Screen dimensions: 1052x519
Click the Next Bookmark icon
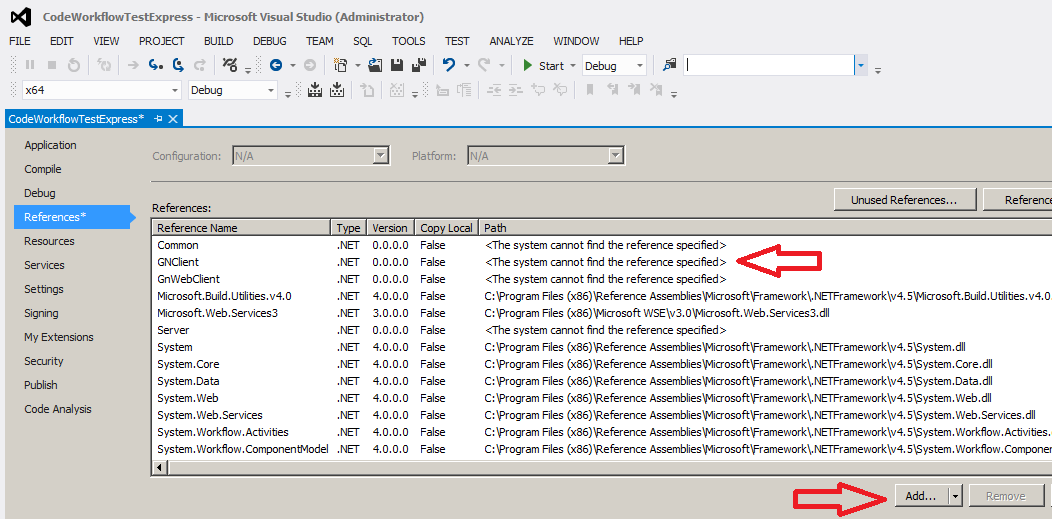tap(634, 89)
